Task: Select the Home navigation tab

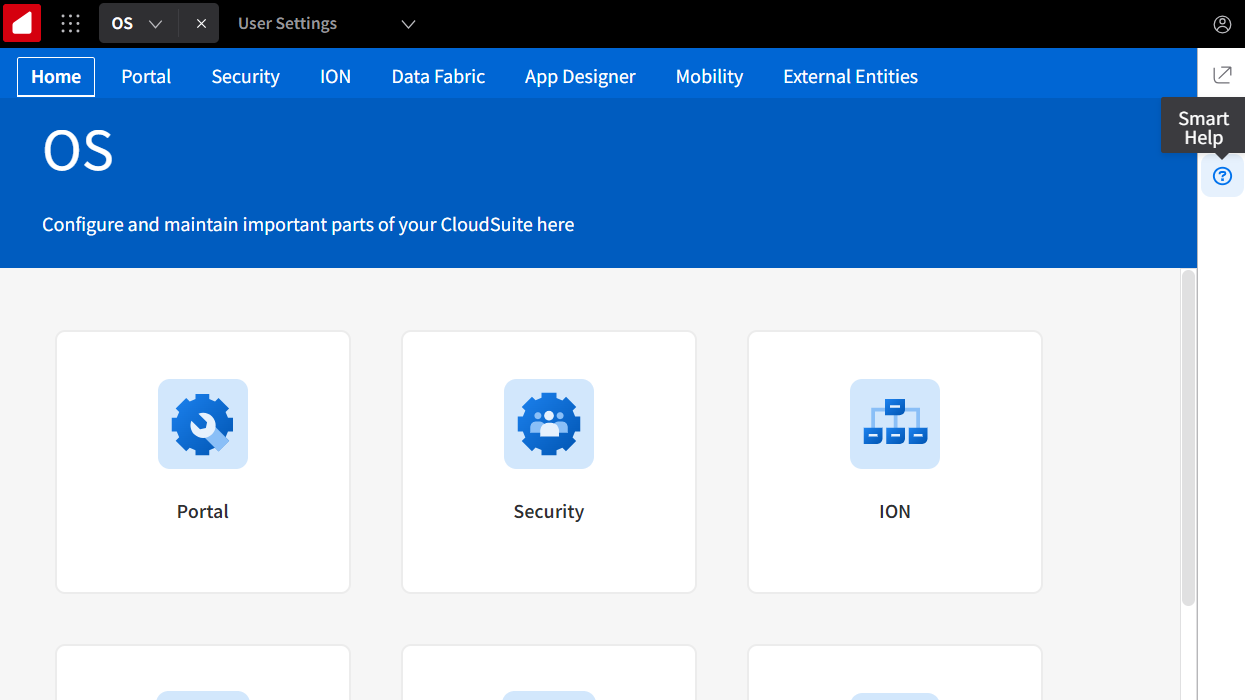Action: 56,77
